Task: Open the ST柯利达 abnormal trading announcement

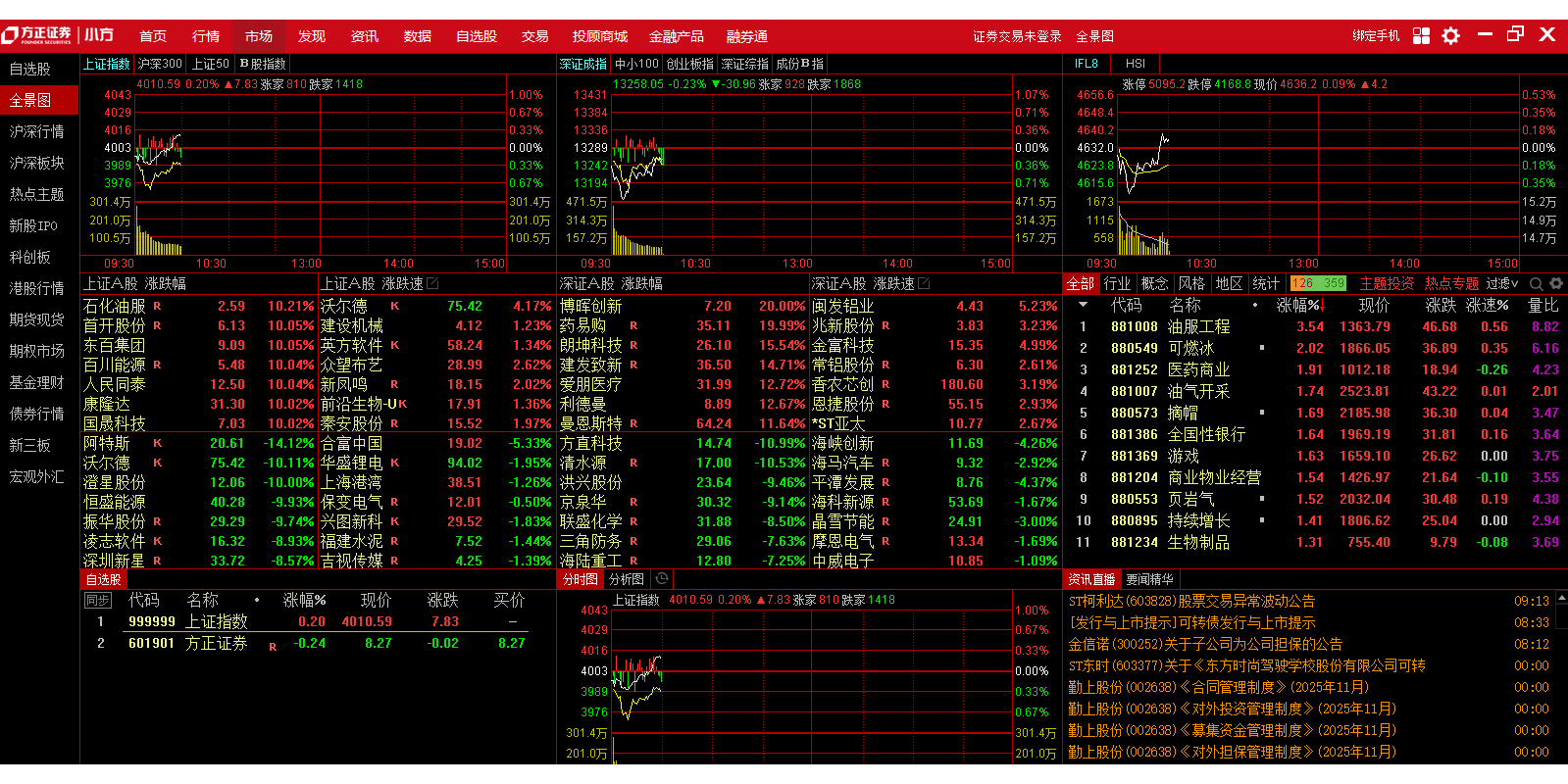Action: click(x=1191, y=601)
